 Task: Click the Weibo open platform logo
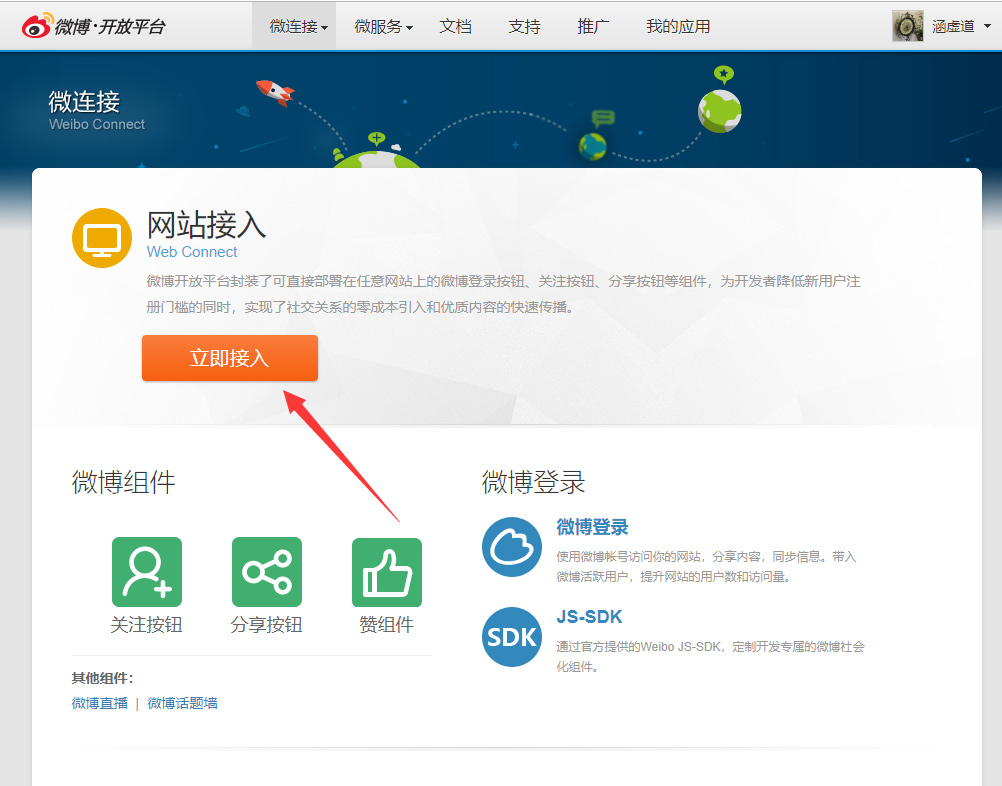93,26
